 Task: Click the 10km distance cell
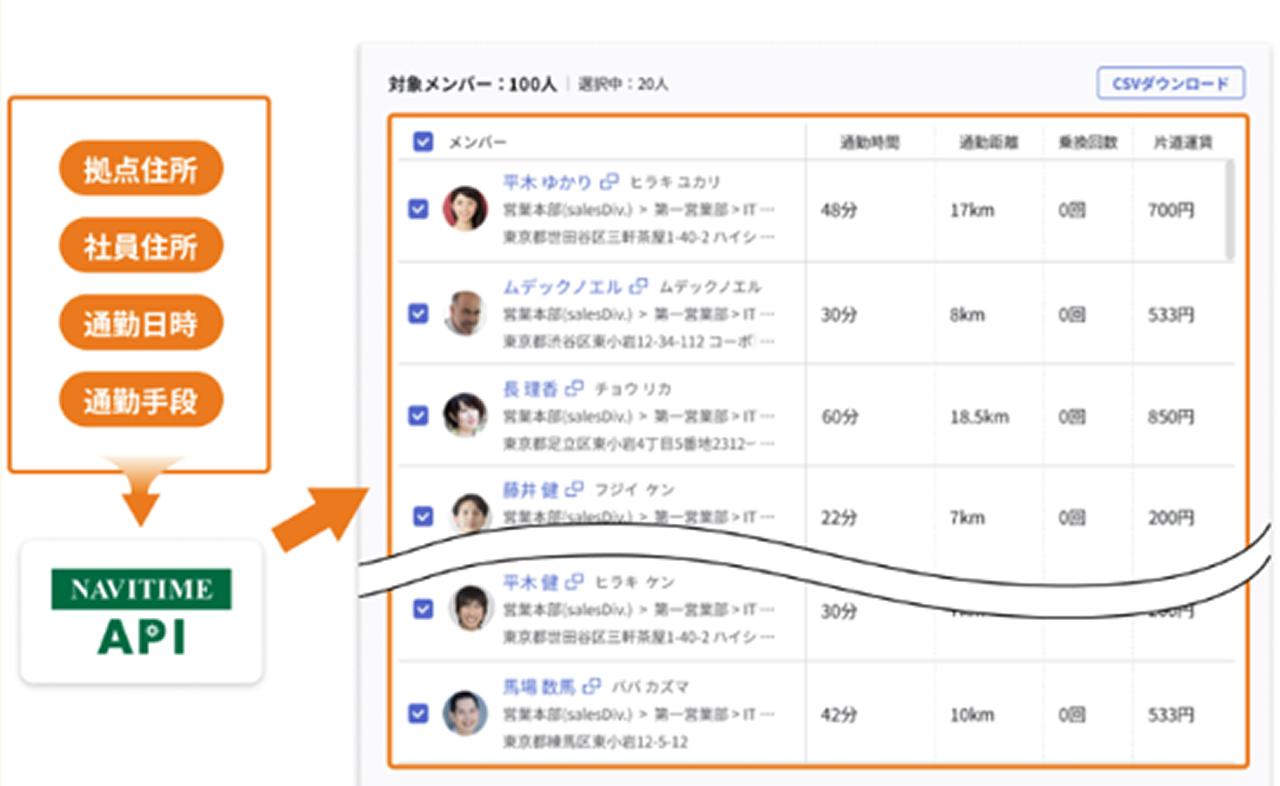tap(972, 715)
